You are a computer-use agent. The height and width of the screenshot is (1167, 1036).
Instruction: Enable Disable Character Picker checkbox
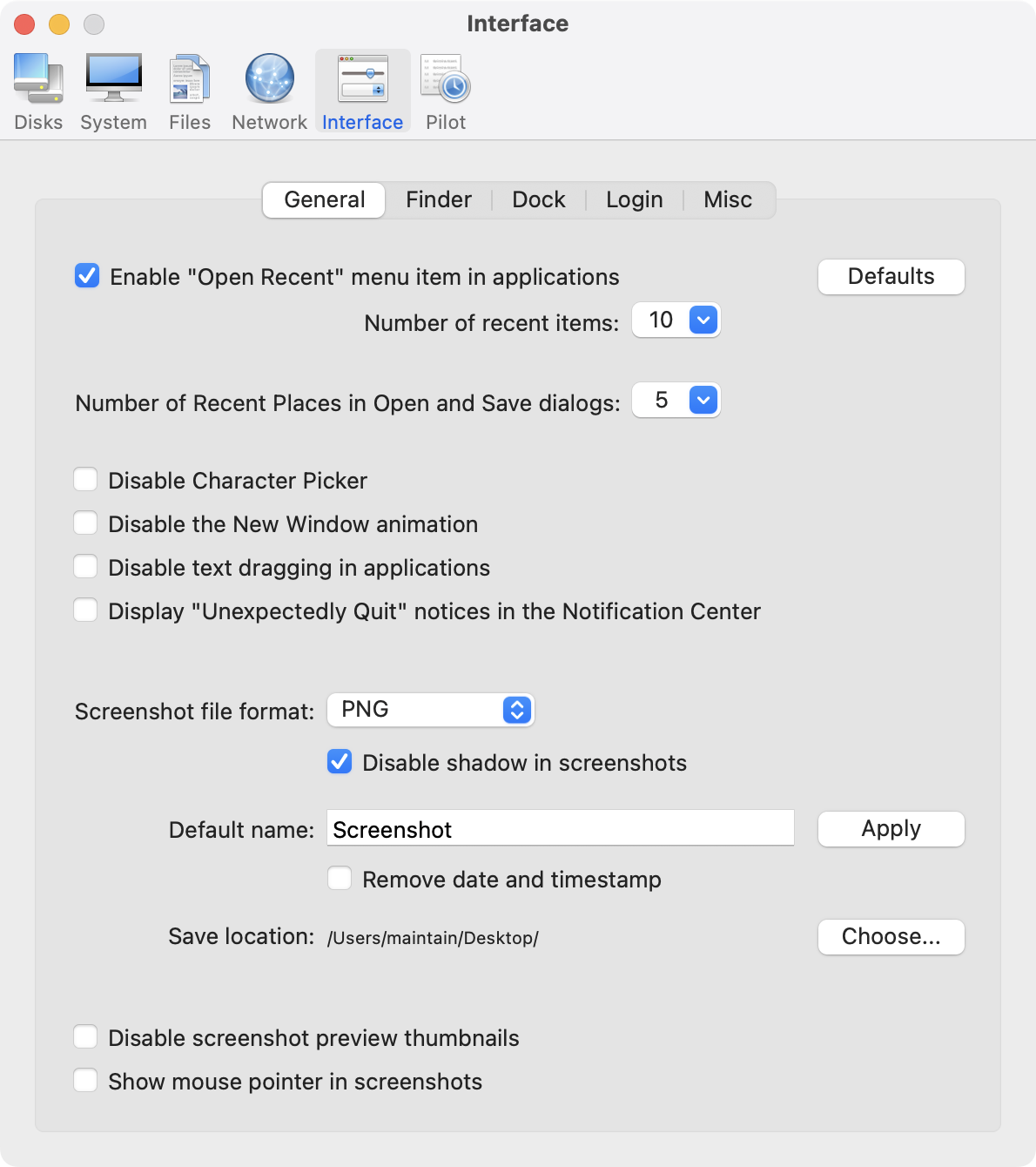85,480
